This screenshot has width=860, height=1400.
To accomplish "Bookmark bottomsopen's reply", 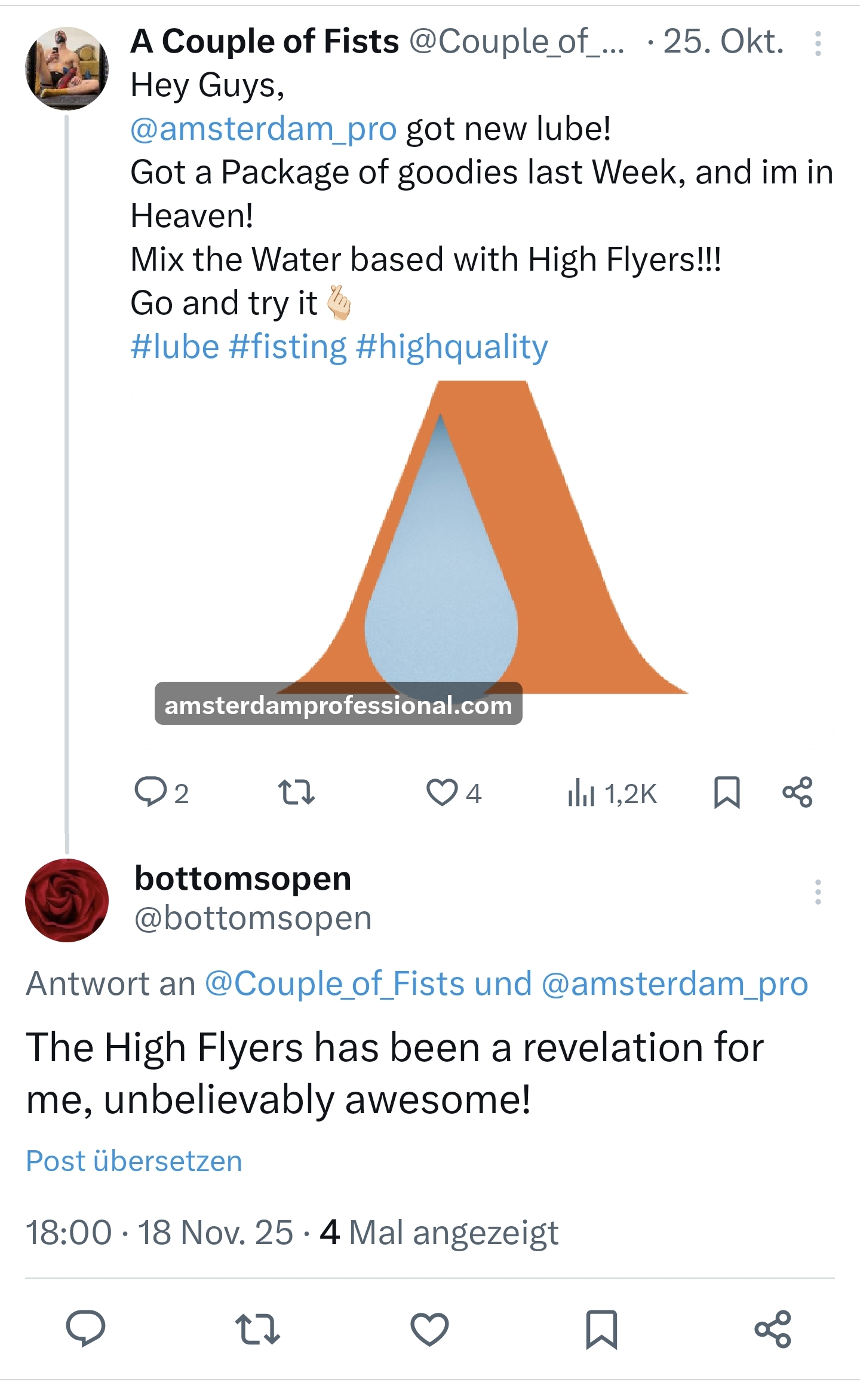I will click(x=601, y=1329).
